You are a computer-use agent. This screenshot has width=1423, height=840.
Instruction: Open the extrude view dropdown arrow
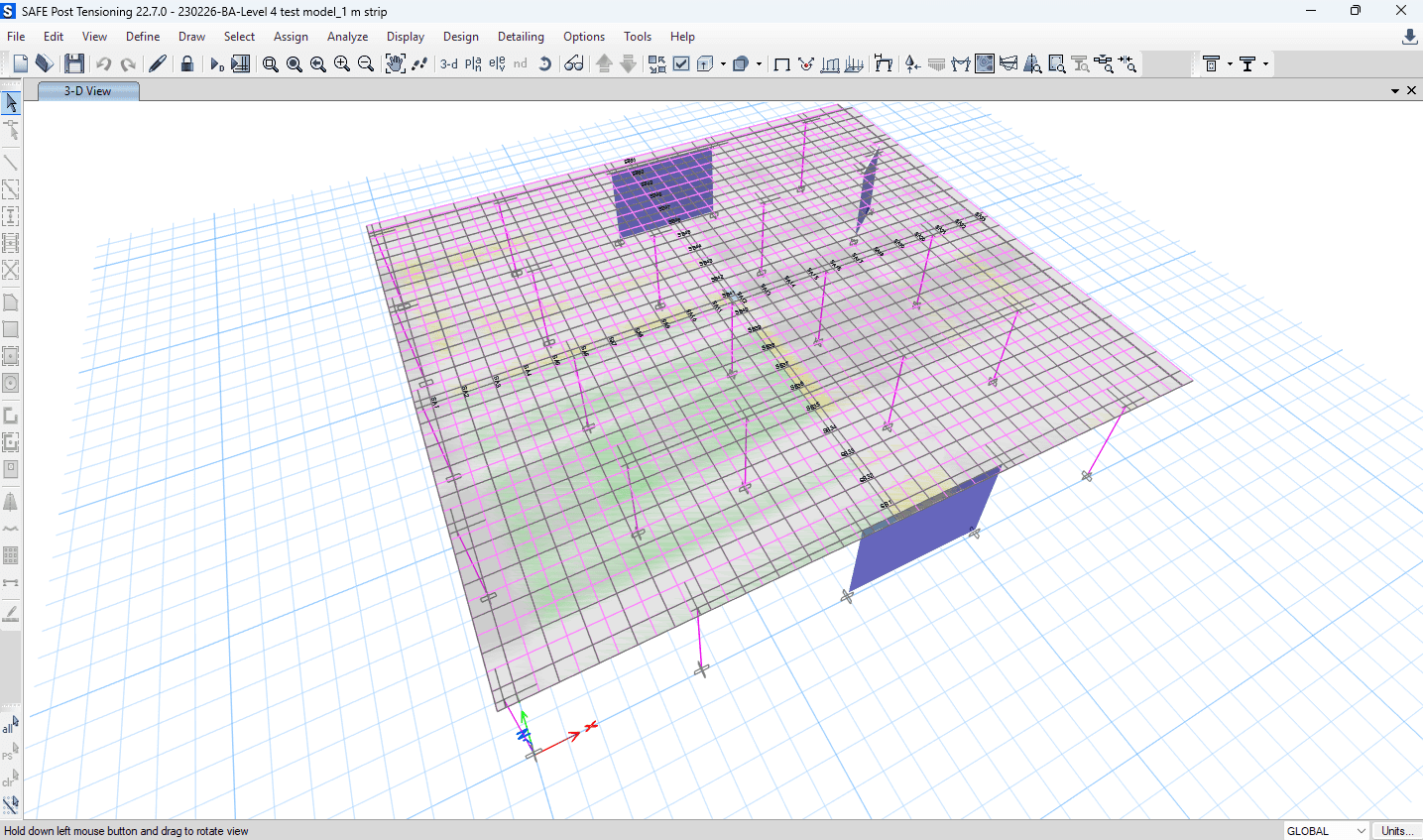(x=723, y=63)
